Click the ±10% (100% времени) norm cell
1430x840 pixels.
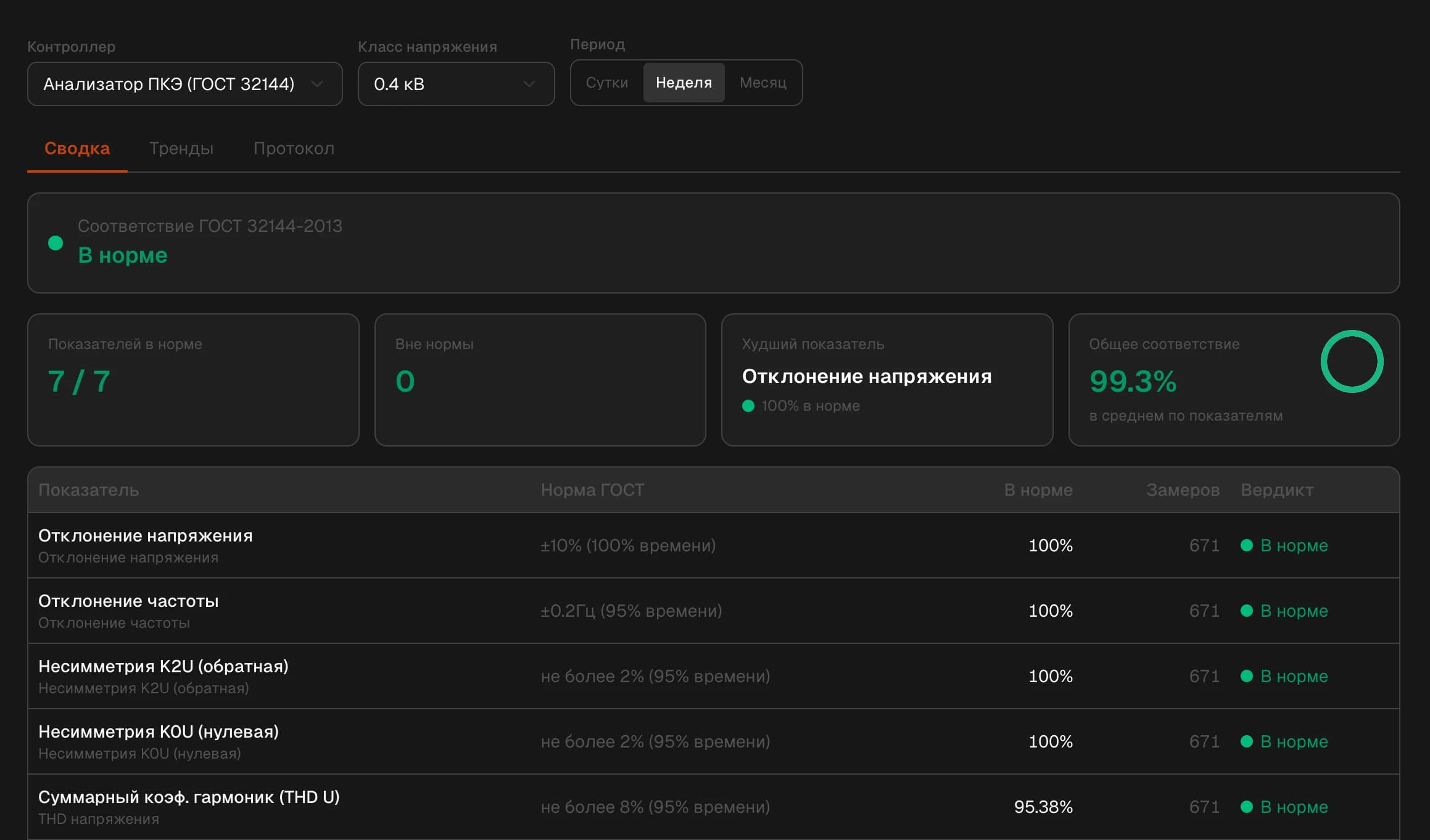(628, 546)
